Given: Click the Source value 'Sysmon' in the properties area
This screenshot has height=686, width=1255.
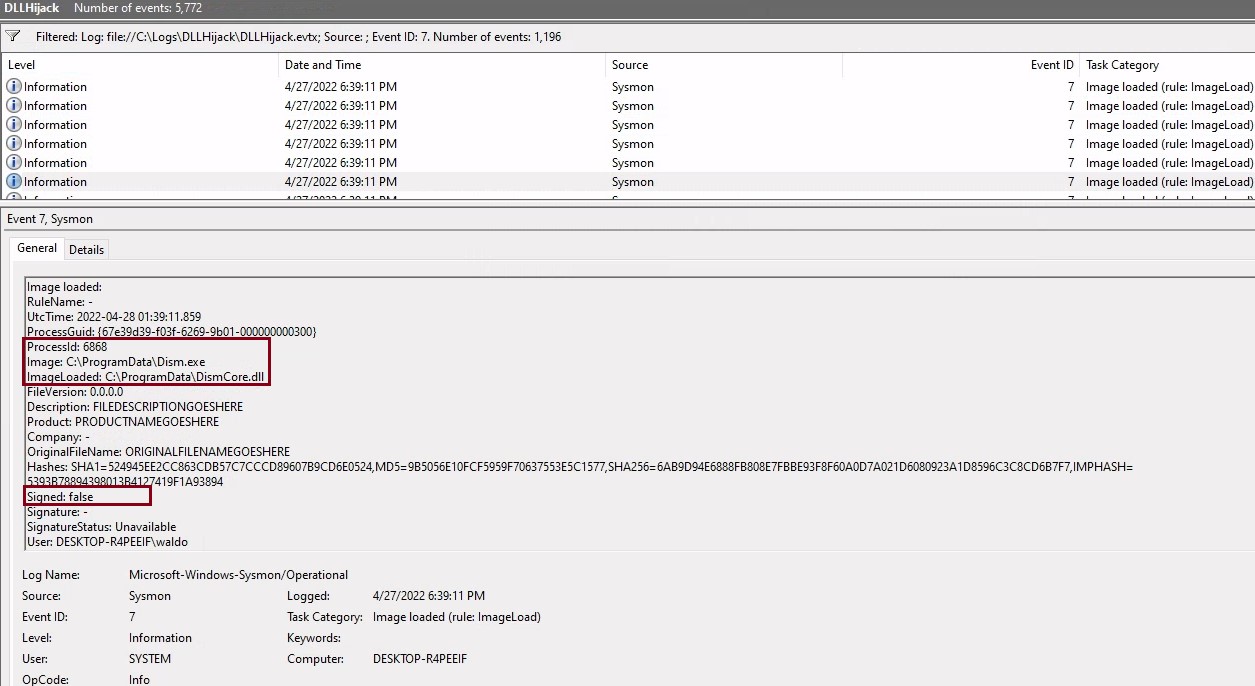Looking at the screenshot, I should pyautogui.click(x=150, y=596).
